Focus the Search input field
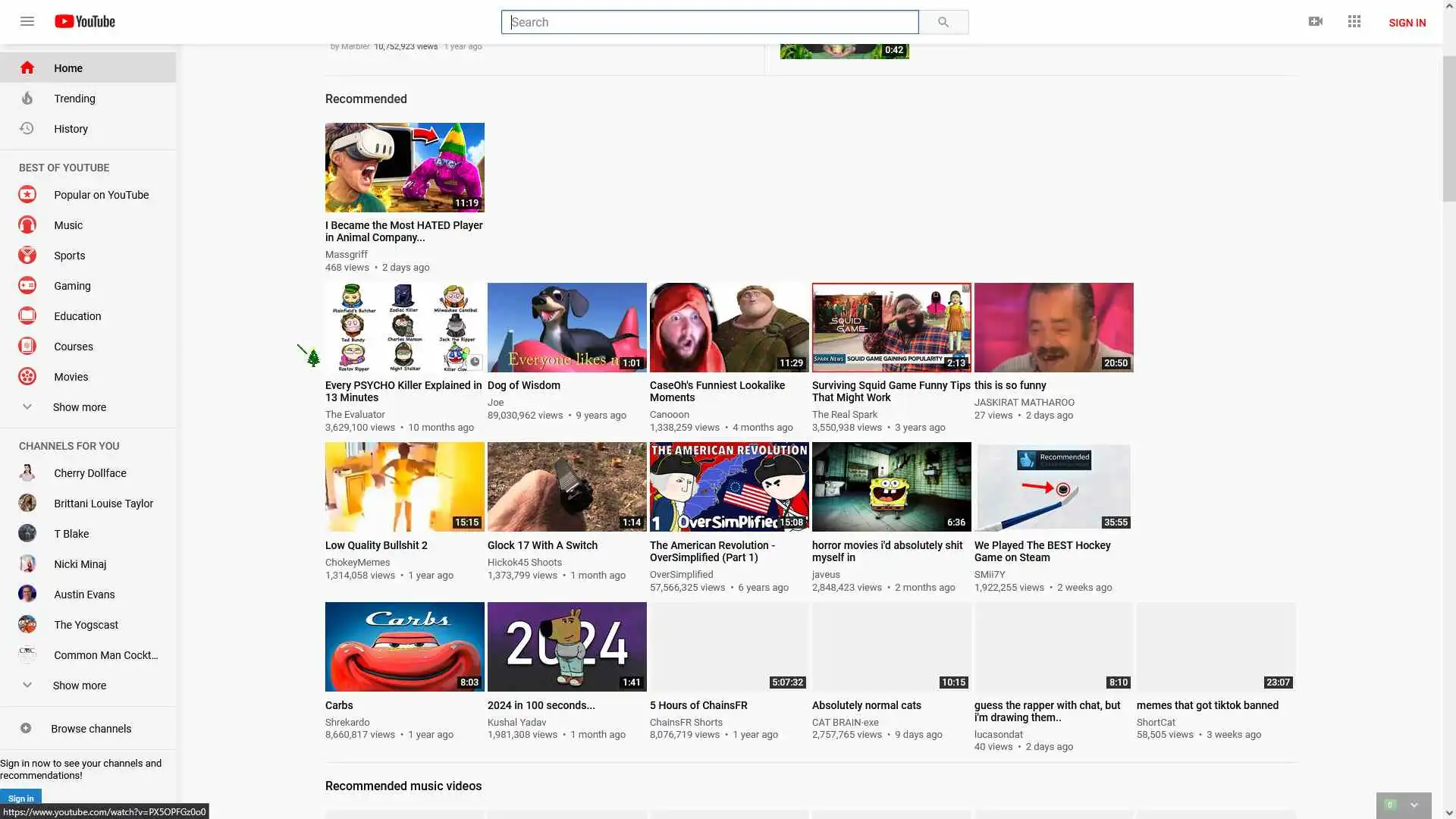Screen dimensions: 1456x819 point(709,22)
